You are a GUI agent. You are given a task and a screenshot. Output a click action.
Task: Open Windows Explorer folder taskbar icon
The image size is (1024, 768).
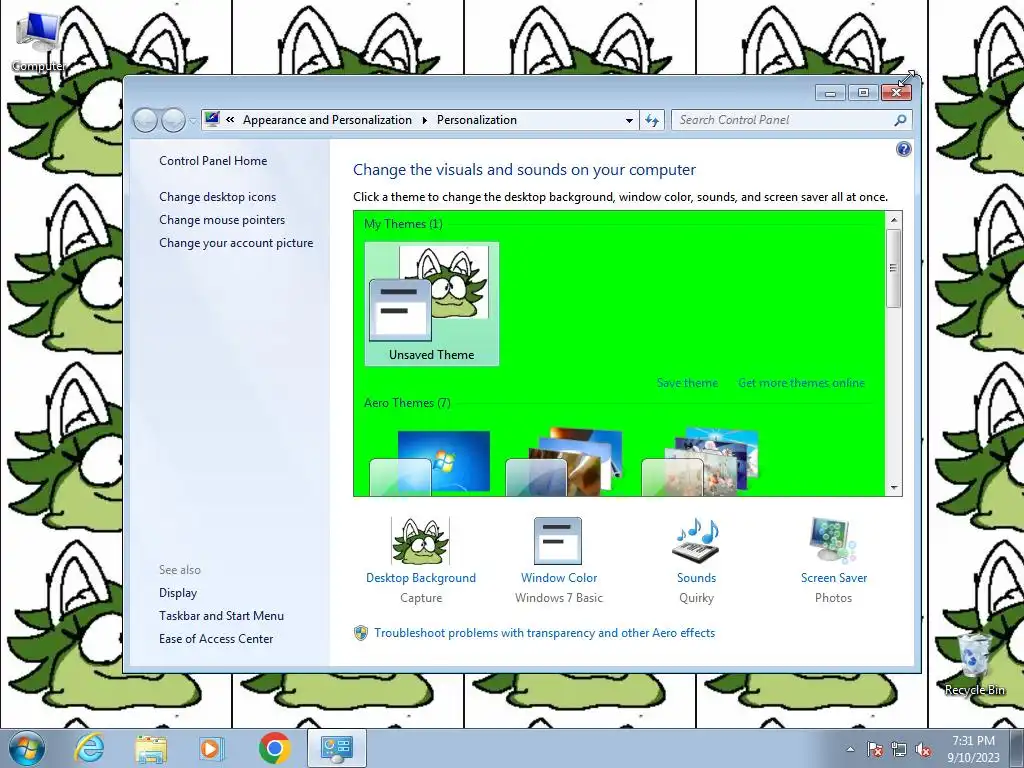coord(151,748)
